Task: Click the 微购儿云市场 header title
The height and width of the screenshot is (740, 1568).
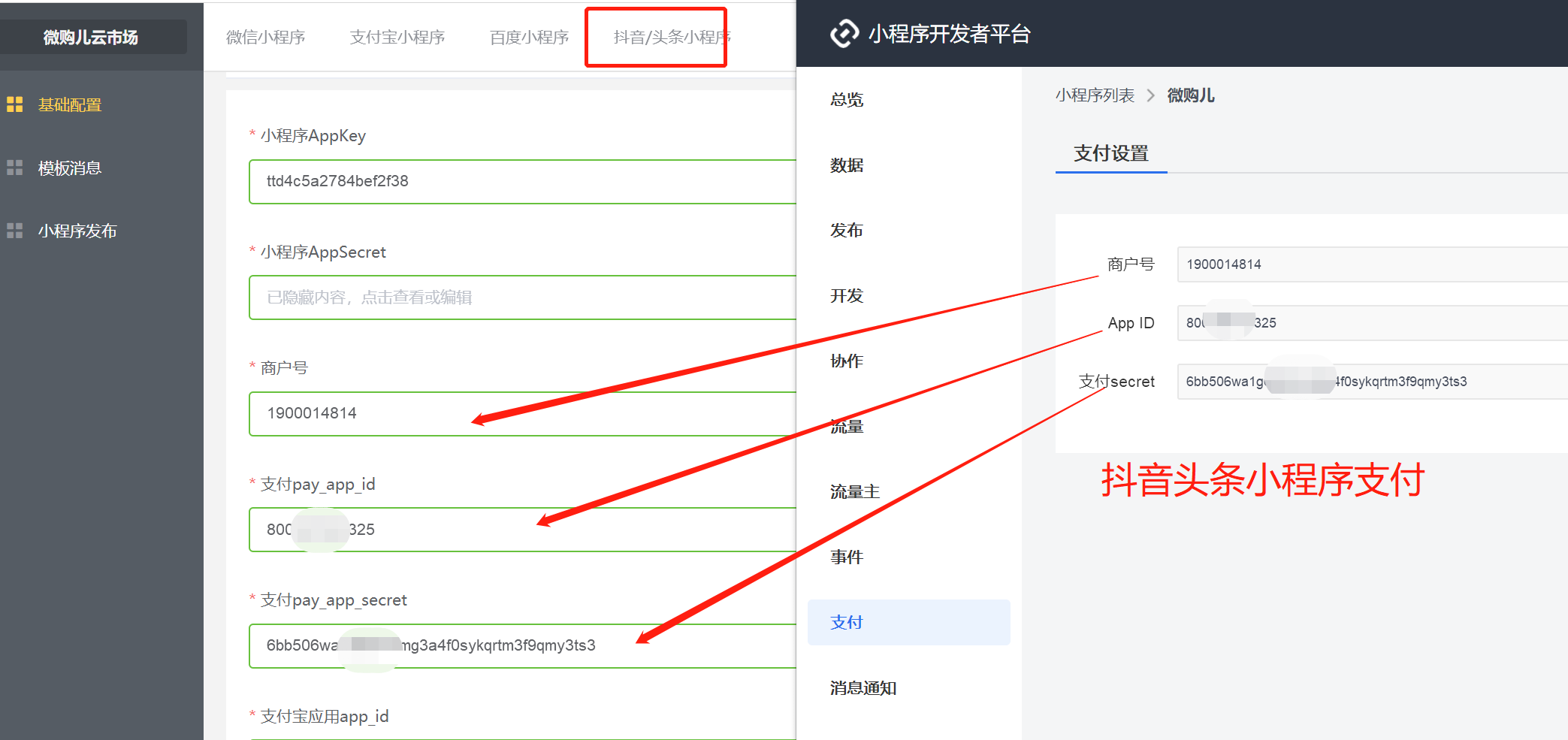Action: tap(91, 37)
